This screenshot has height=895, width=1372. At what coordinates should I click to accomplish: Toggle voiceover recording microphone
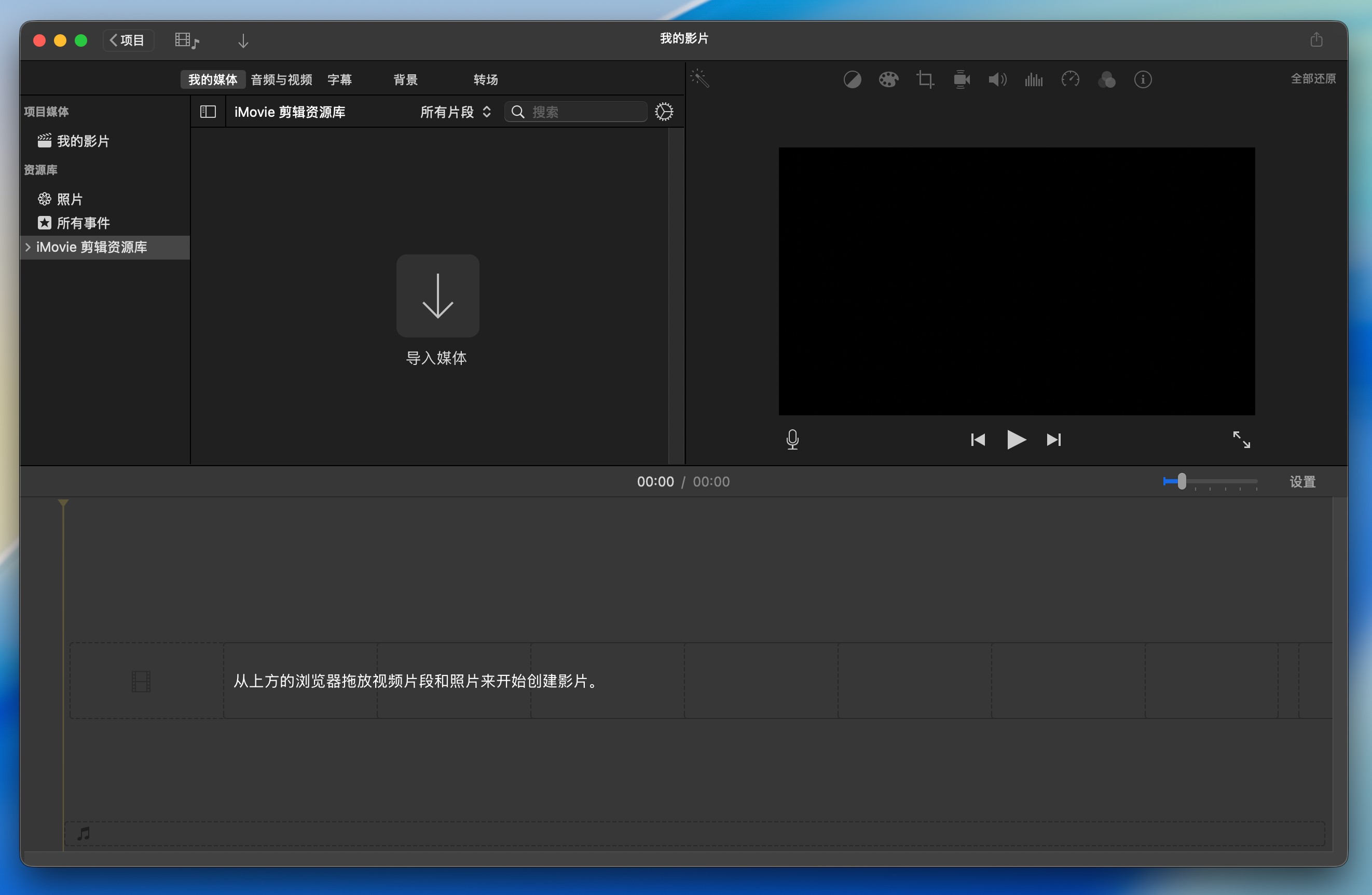(793, 440)
